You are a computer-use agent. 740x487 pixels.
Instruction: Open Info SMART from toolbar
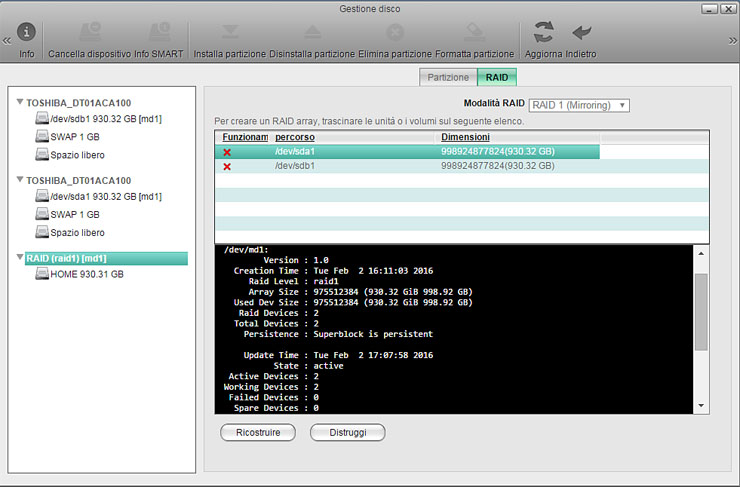pos(158,33)
